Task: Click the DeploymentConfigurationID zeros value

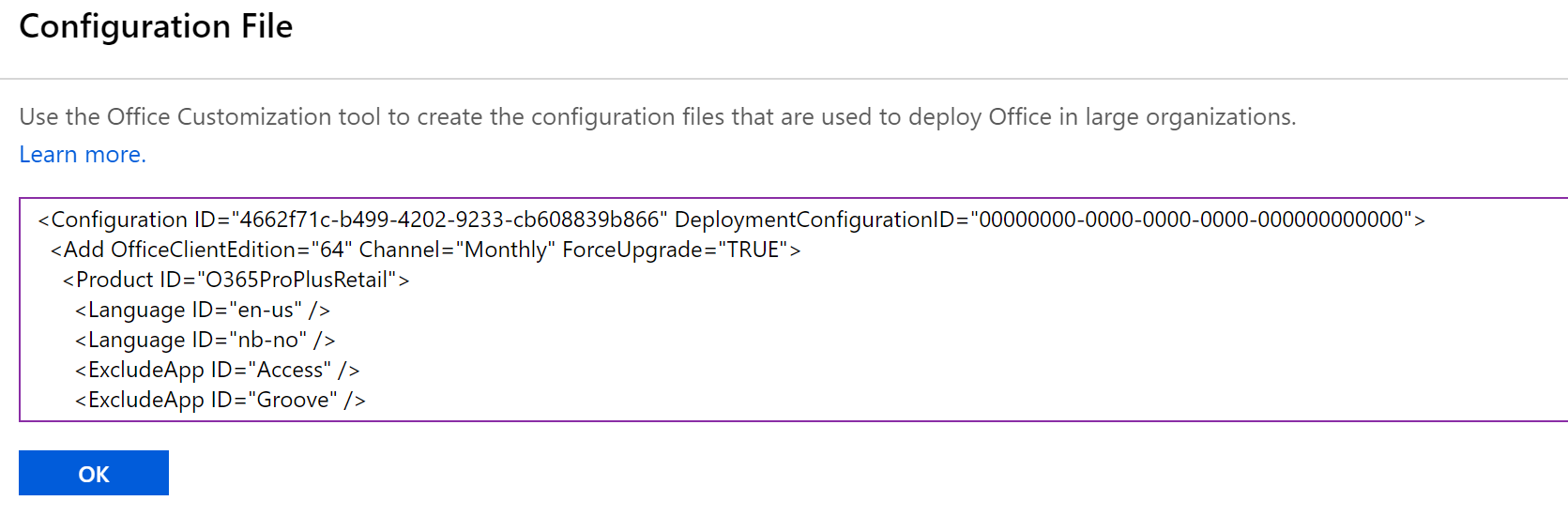Action: pos(1191,220)
